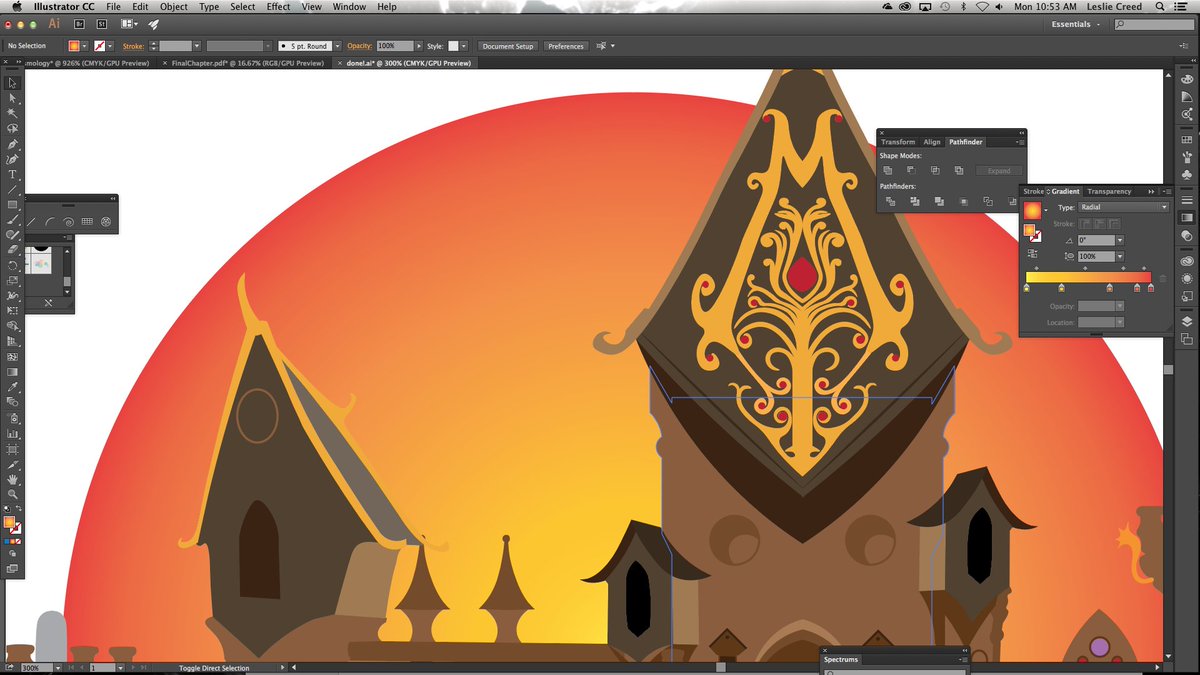1200x675 pixels.
Task: Click the Expand button in Pathfinder
Action: pyautogui.click(x=999, y=171)
